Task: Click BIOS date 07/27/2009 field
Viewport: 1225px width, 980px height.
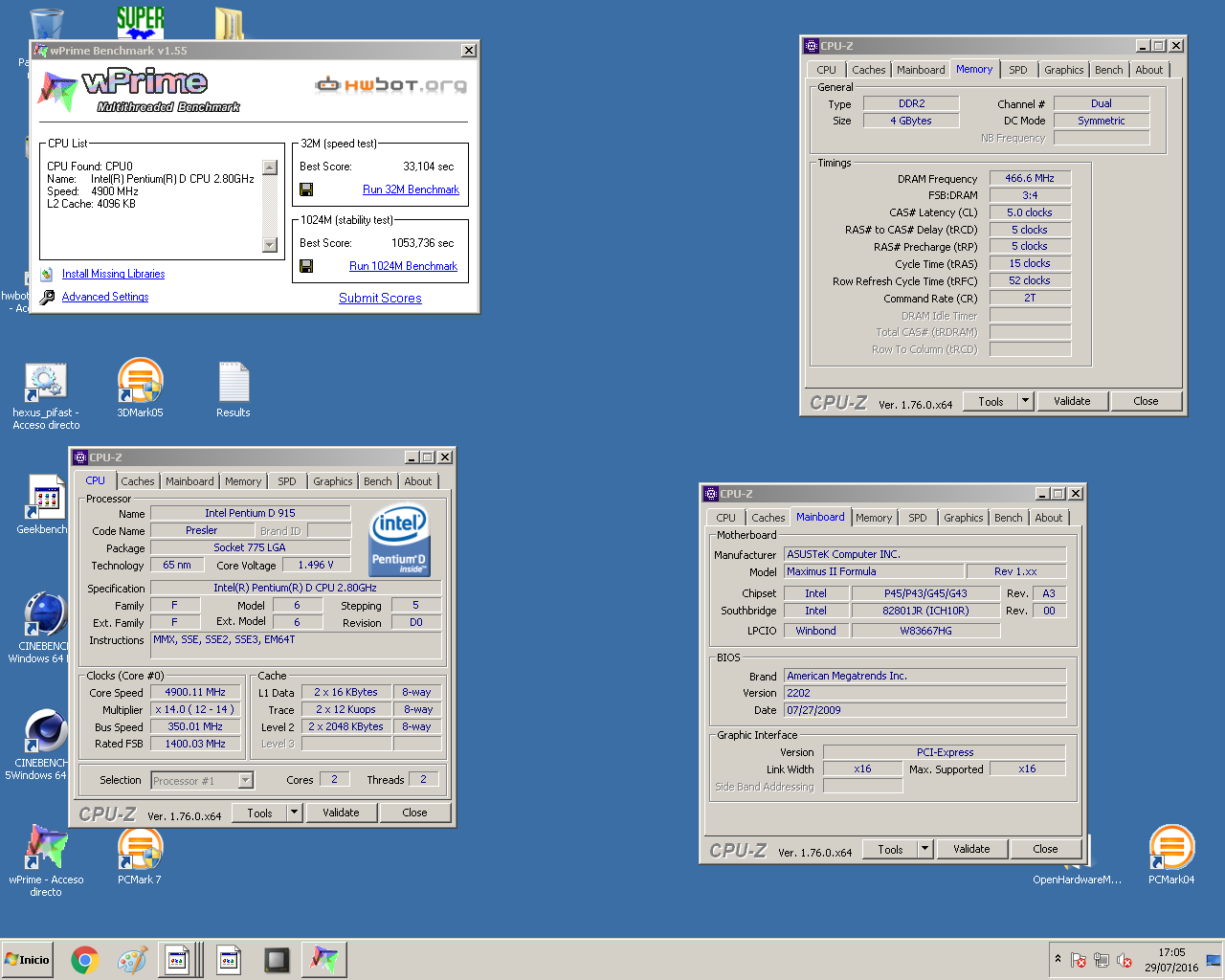Action: coord(925,710)
